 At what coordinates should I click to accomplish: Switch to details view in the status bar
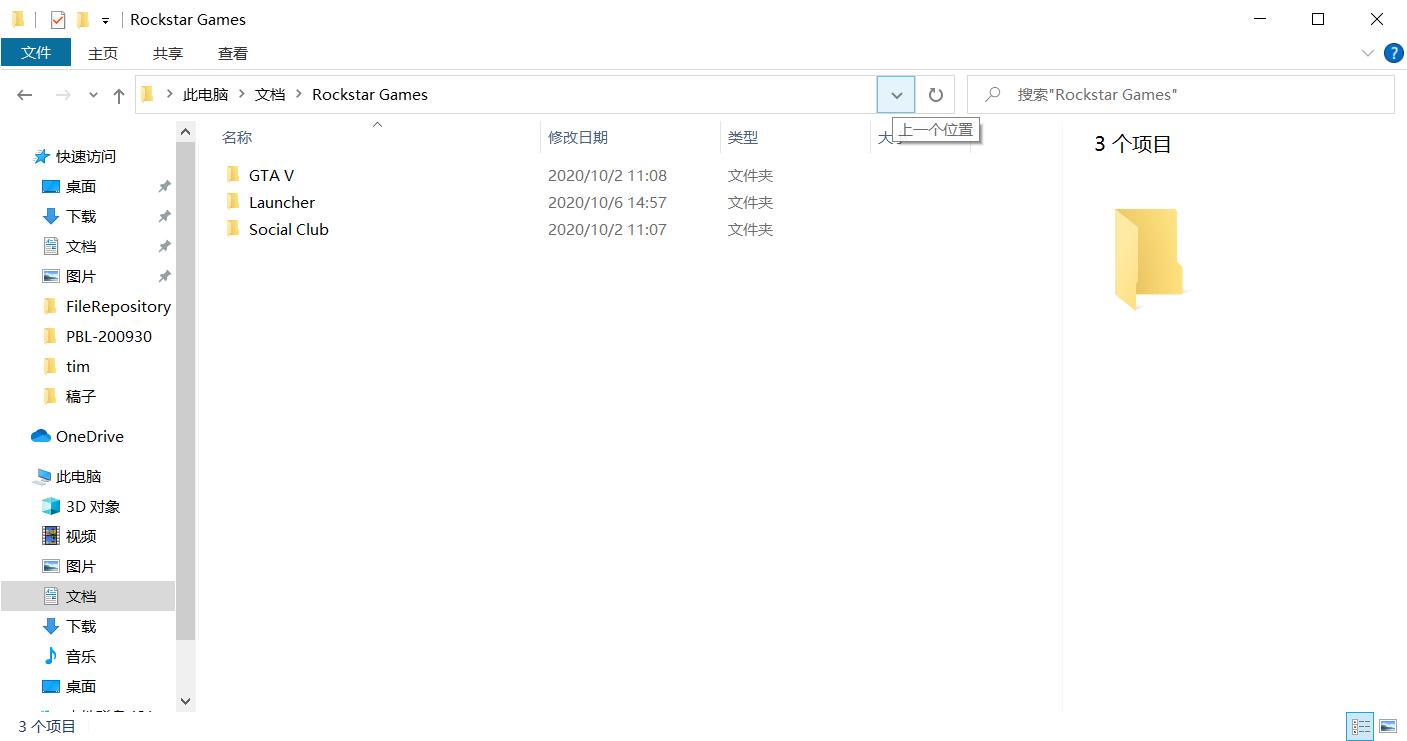point(1361,726)
